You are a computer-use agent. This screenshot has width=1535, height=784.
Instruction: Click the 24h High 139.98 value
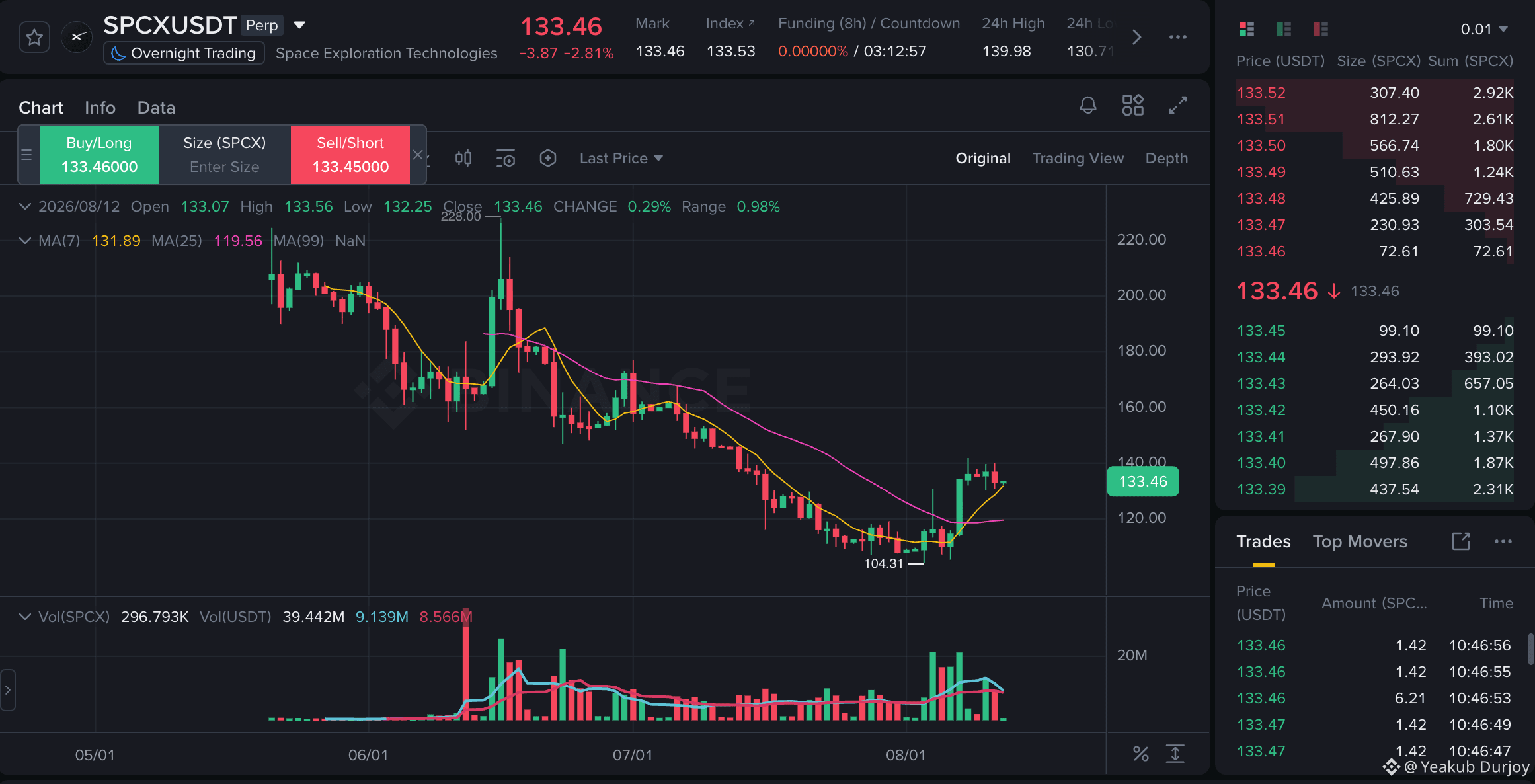[x=1006, y=51]
